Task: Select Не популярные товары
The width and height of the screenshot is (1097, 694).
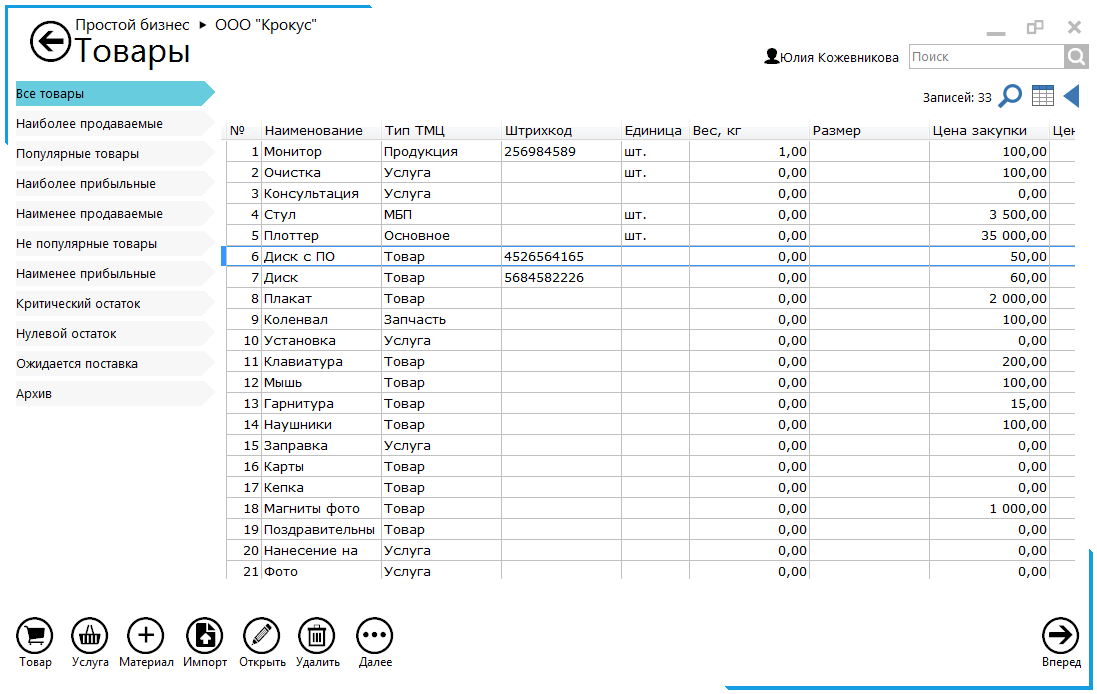Action: pyautogui.click(x=115, y=244)
